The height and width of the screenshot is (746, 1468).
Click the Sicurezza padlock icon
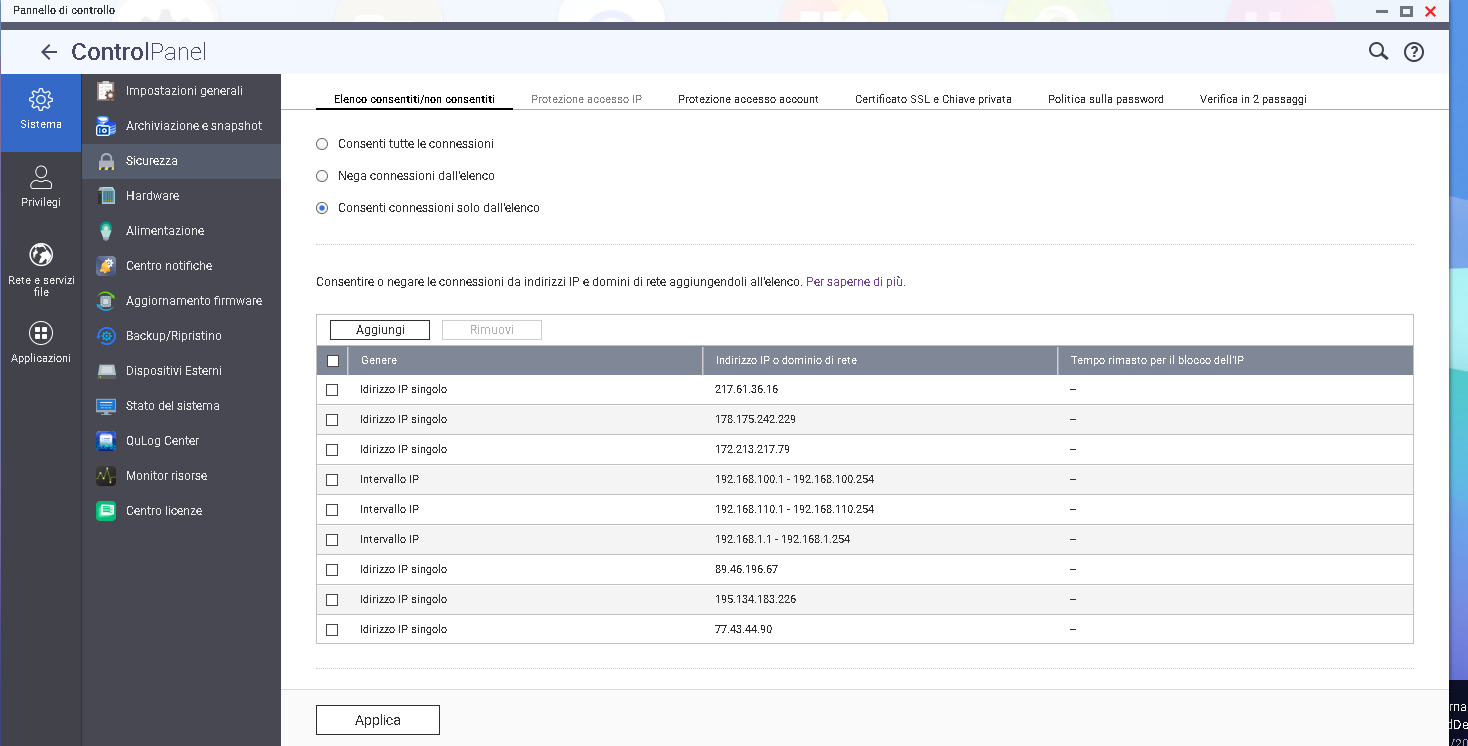coord(106,161)
